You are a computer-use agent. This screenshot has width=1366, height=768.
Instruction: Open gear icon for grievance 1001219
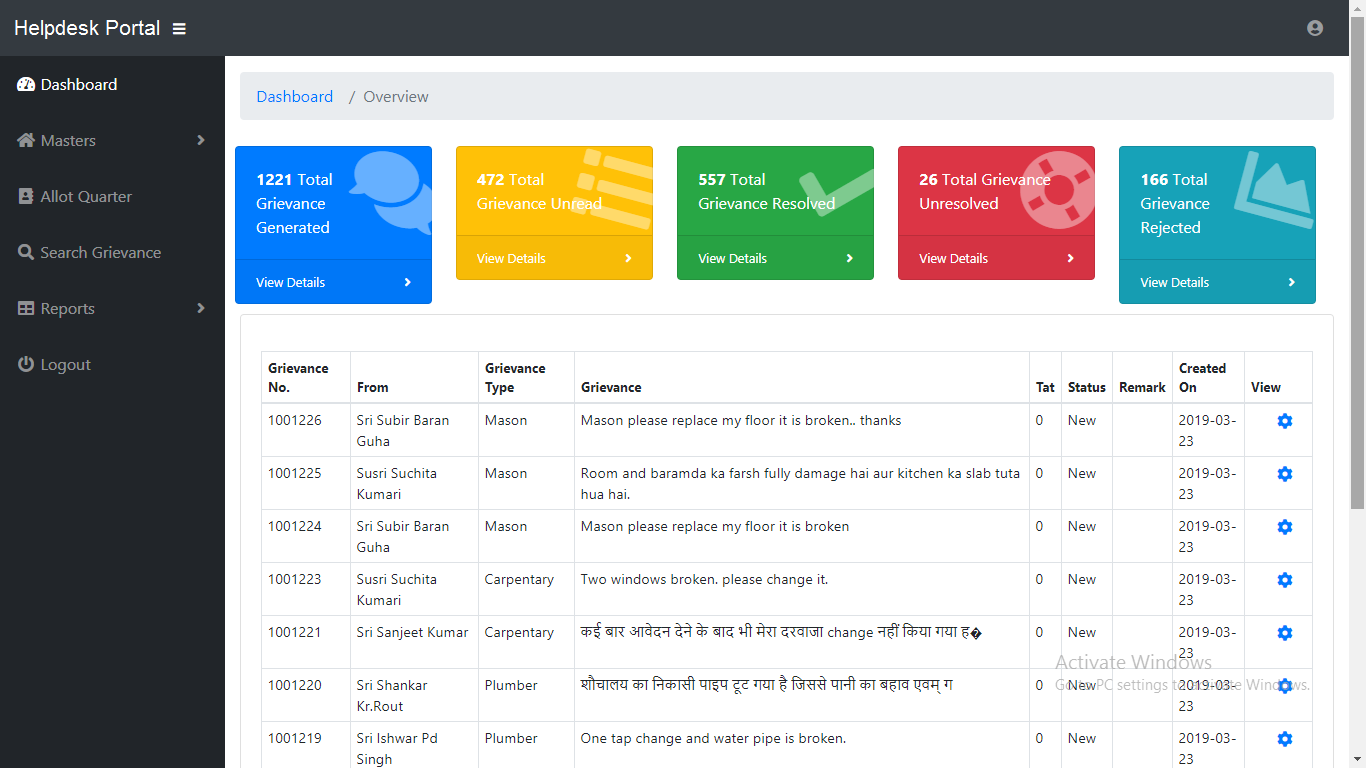(1285, 739)
